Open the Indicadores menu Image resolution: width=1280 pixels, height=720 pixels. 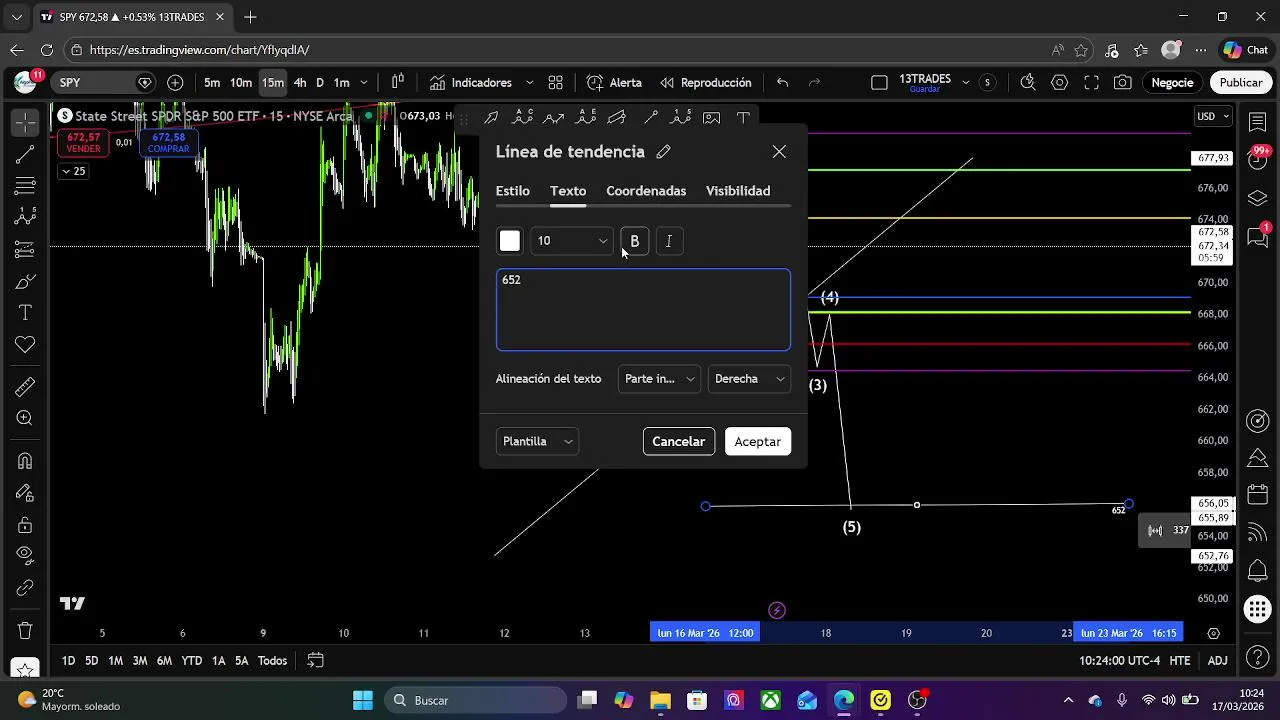click(471, 83)
